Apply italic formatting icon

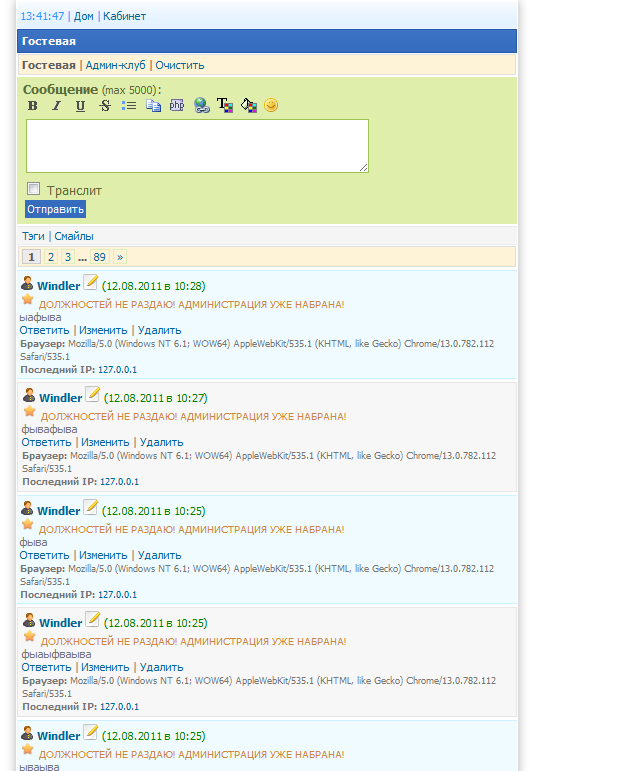[x=57, y=106]
